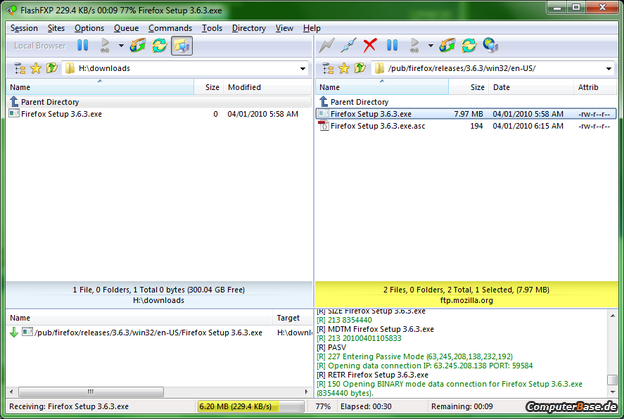Click local folder tree icon
The height and width of the screenshot is (419, 624).
(20, 68)
